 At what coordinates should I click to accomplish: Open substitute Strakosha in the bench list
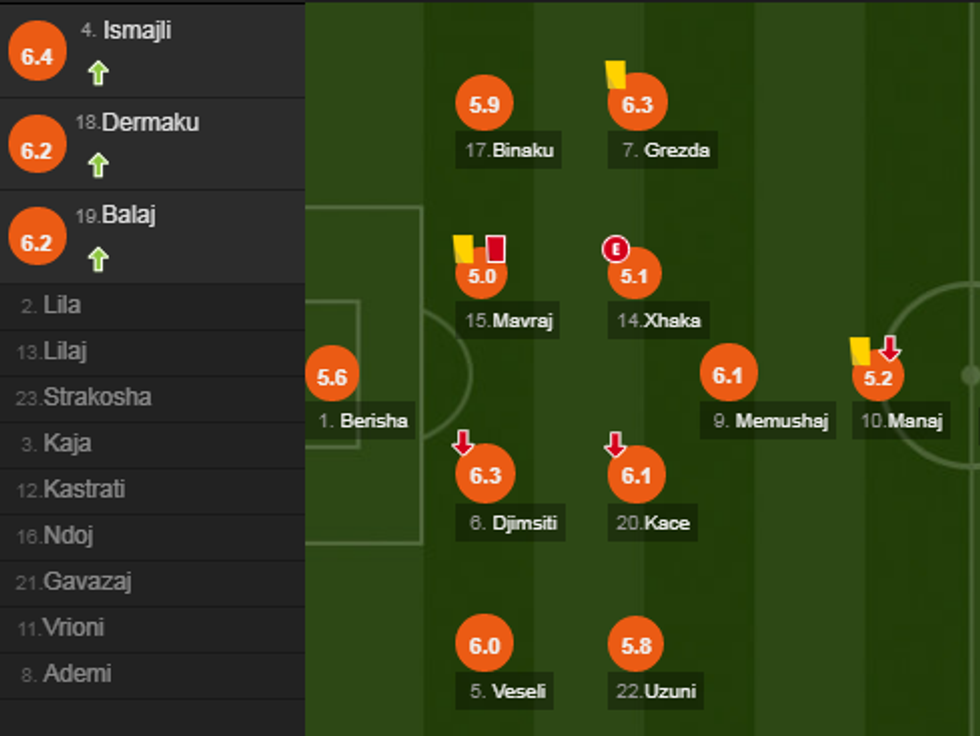tap(97, 397)
